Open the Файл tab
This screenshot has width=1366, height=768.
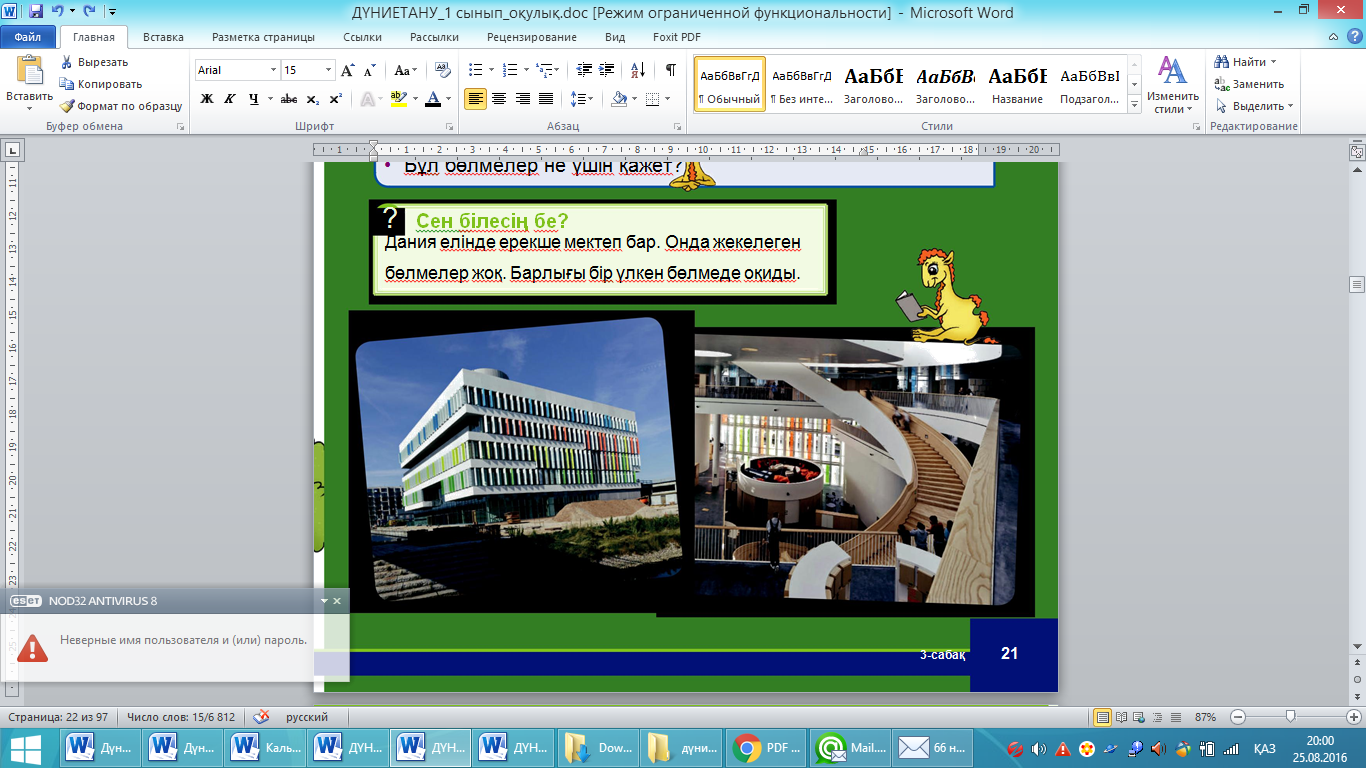point(27,37)
